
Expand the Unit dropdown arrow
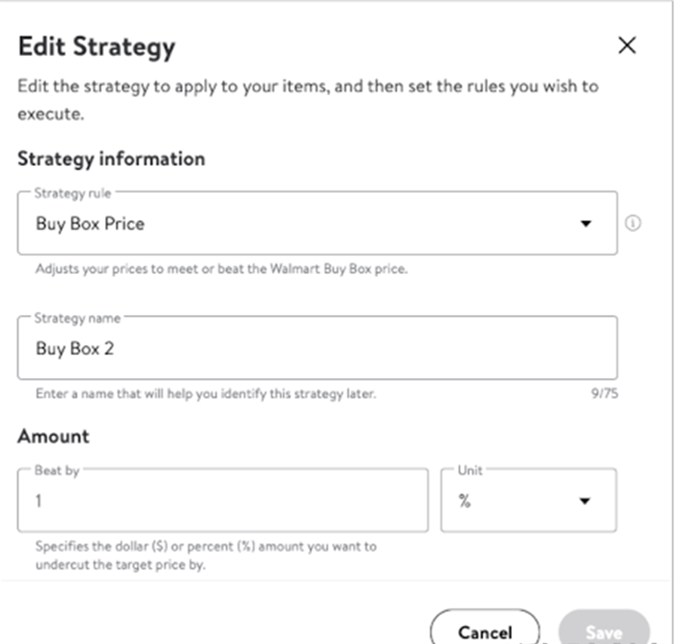(x=585, y=501)
